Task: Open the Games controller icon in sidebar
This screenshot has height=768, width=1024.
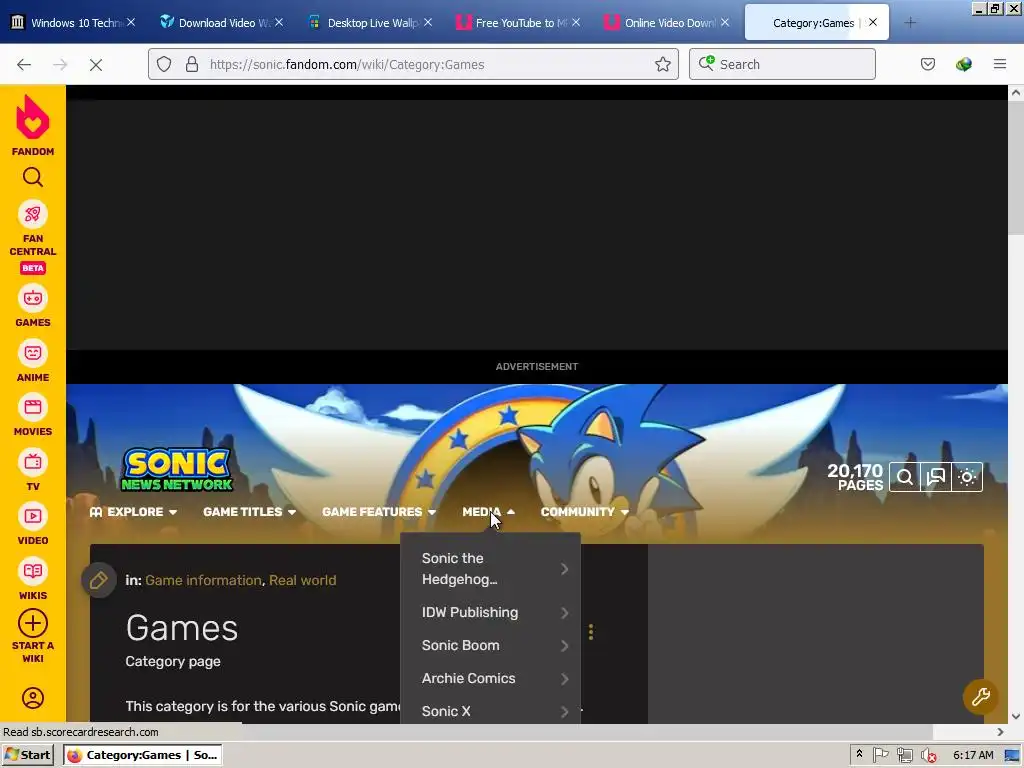Action: pos(33,298)
